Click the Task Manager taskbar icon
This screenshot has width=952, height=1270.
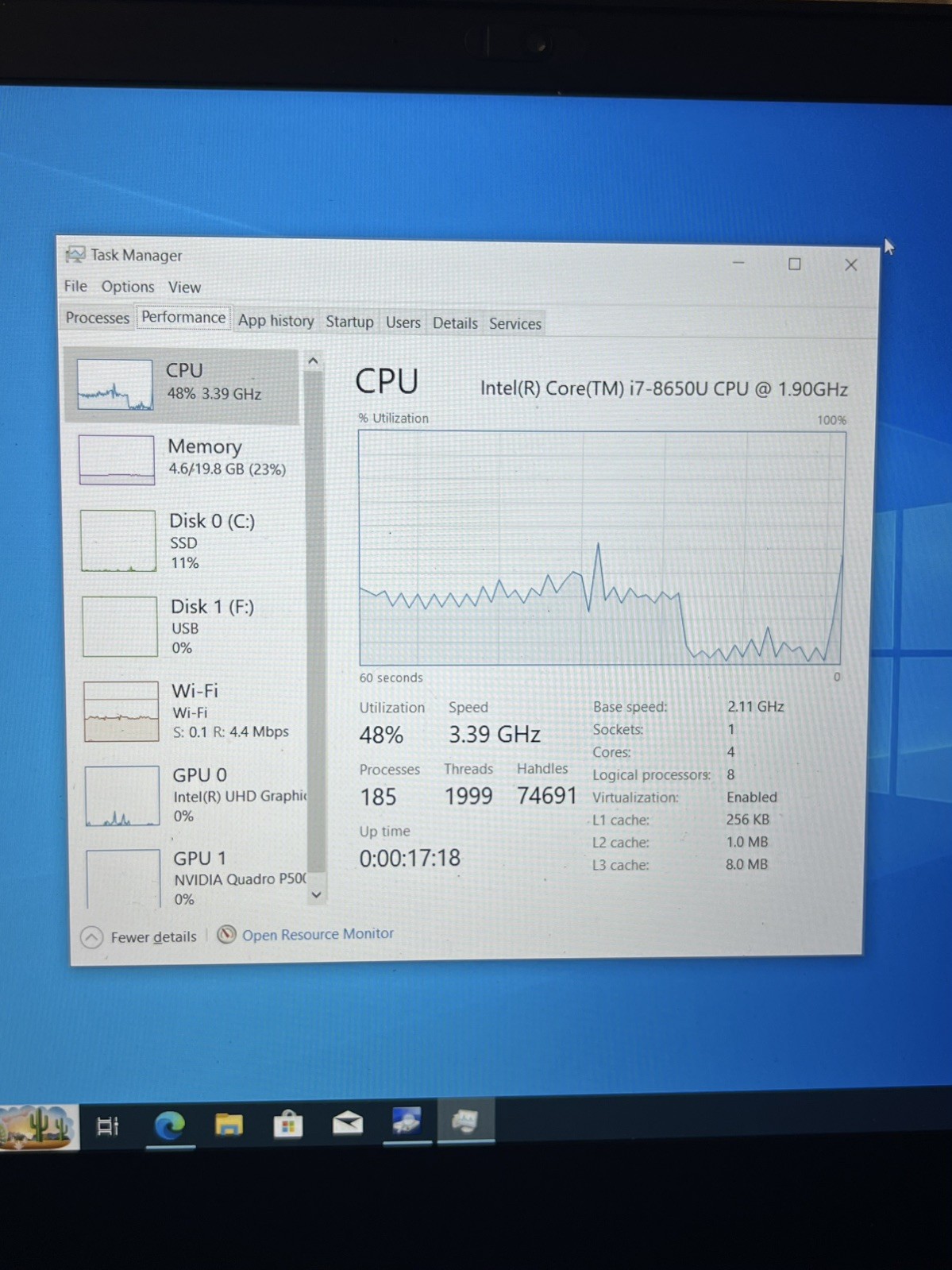pyautogui.click(x=465, y=1121)
